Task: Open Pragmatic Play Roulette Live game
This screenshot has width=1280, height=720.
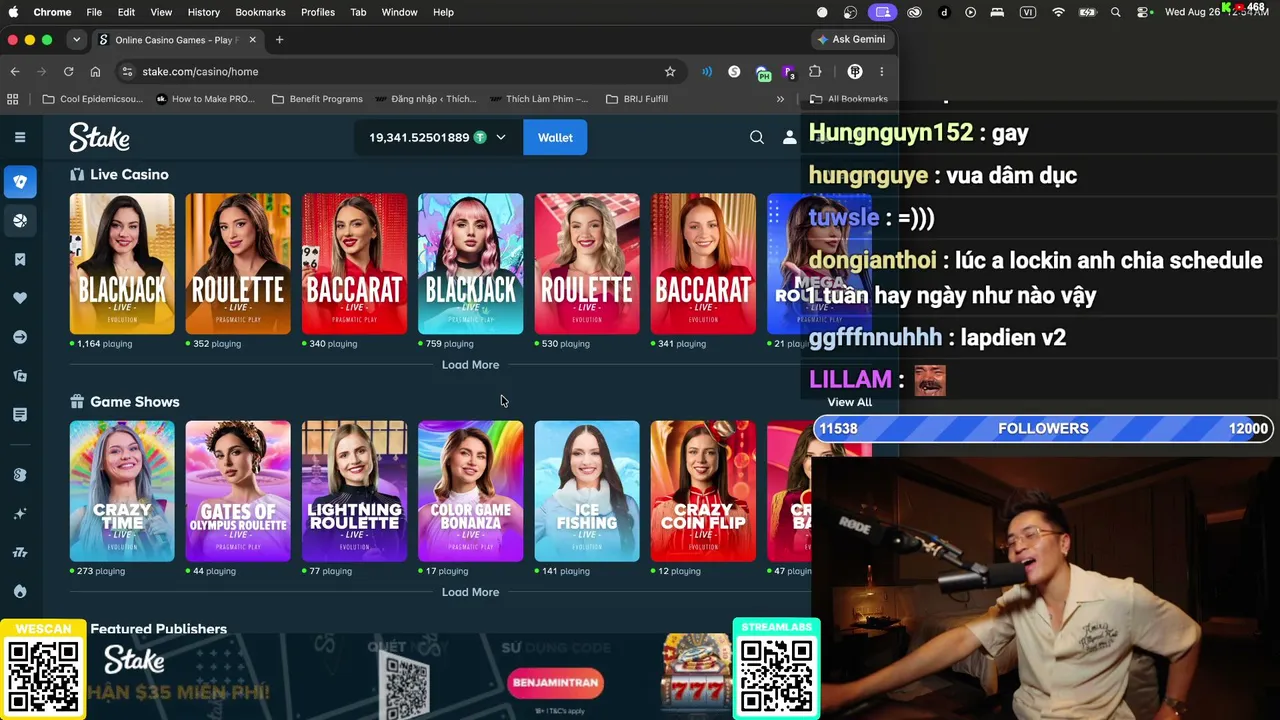Action: coord(238,264)
